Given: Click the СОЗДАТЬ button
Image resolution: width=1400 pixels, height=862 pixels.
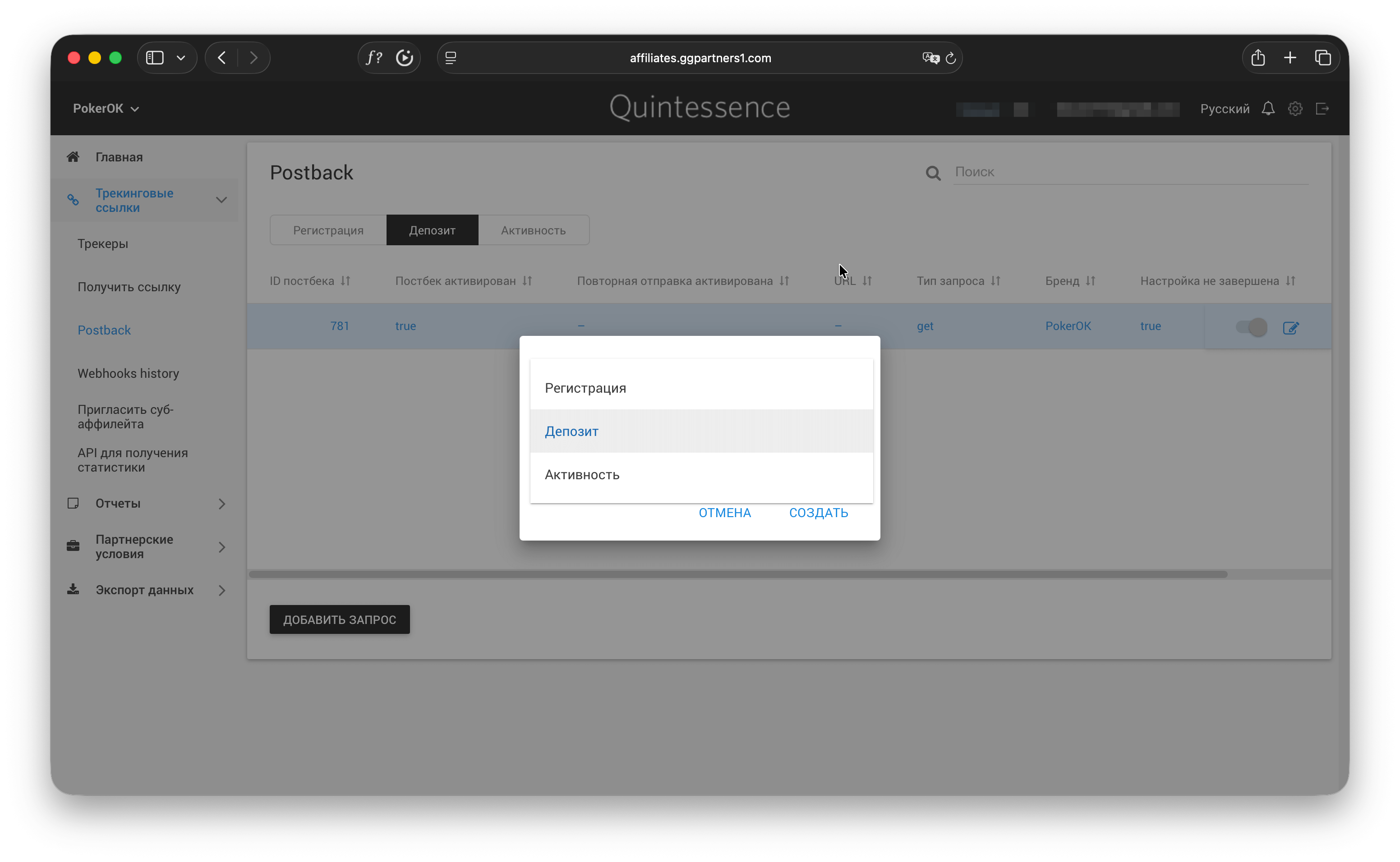Looking at the screenshot, I should pos(818,513).
